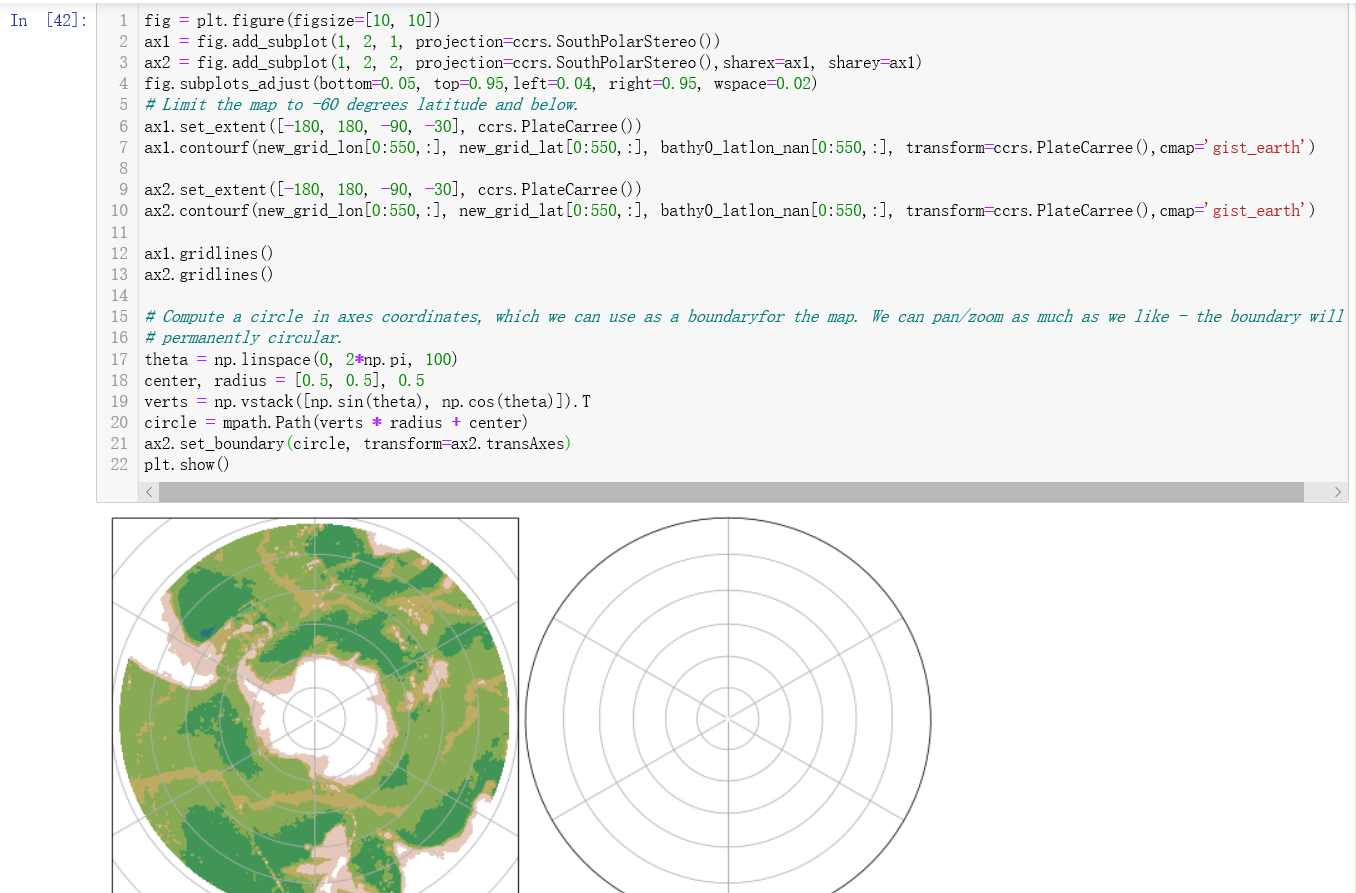Select line number 22 in the gutter
The height and width of the screenshot is (893, 1356).
pos(119,464)
